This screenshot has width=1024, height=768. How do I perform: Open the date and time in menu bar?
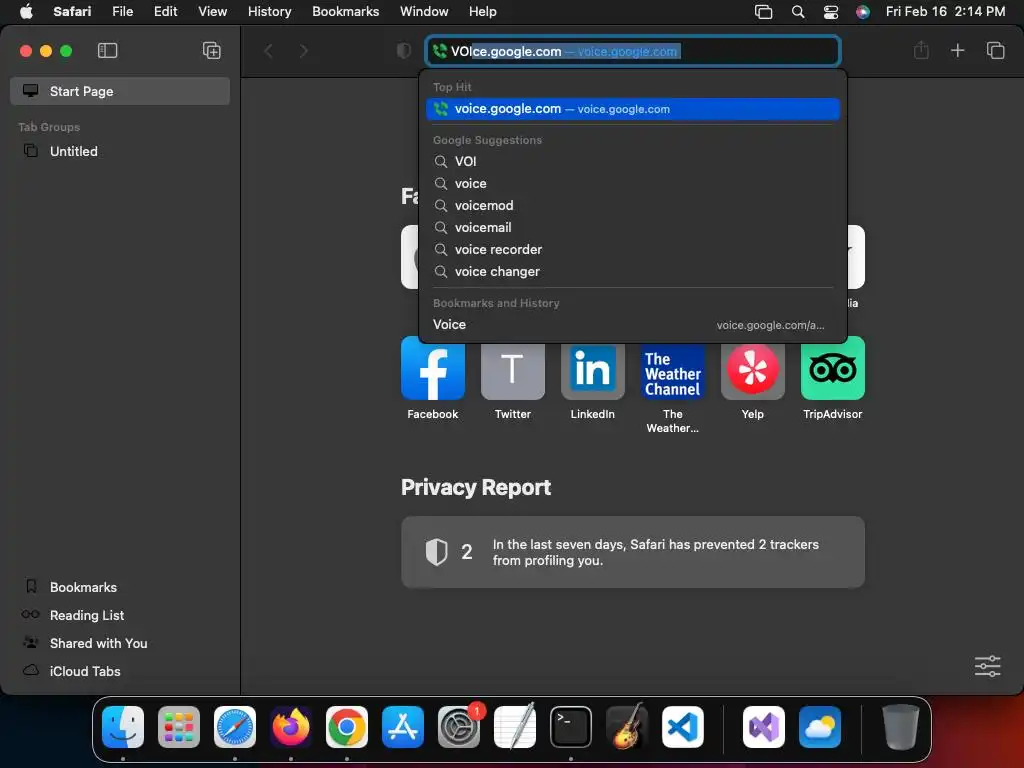click(x=945, y=12)
